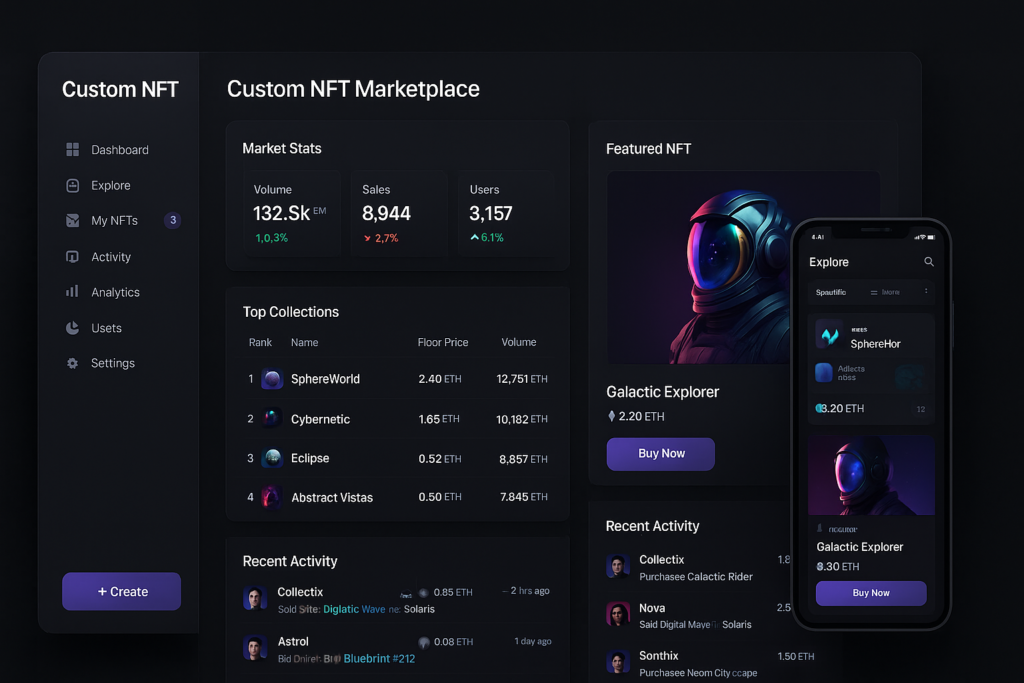This screenshot has width=1024, height=683.
Task: Click the SphereWorld collection avatar
Action: click(x=272, y=379)
